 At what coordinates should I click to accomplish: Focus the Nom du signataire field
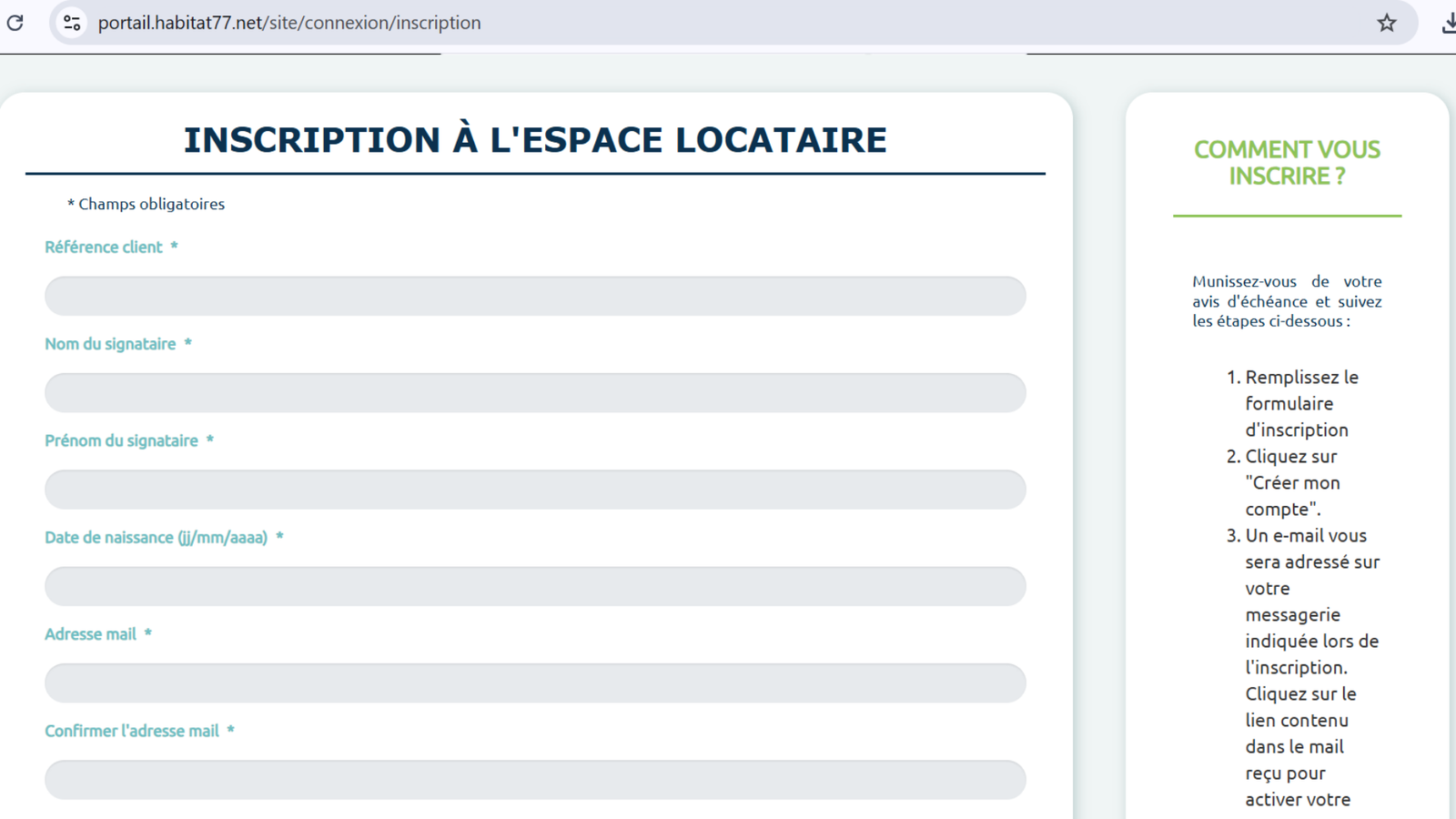click(x=535, y=392)
